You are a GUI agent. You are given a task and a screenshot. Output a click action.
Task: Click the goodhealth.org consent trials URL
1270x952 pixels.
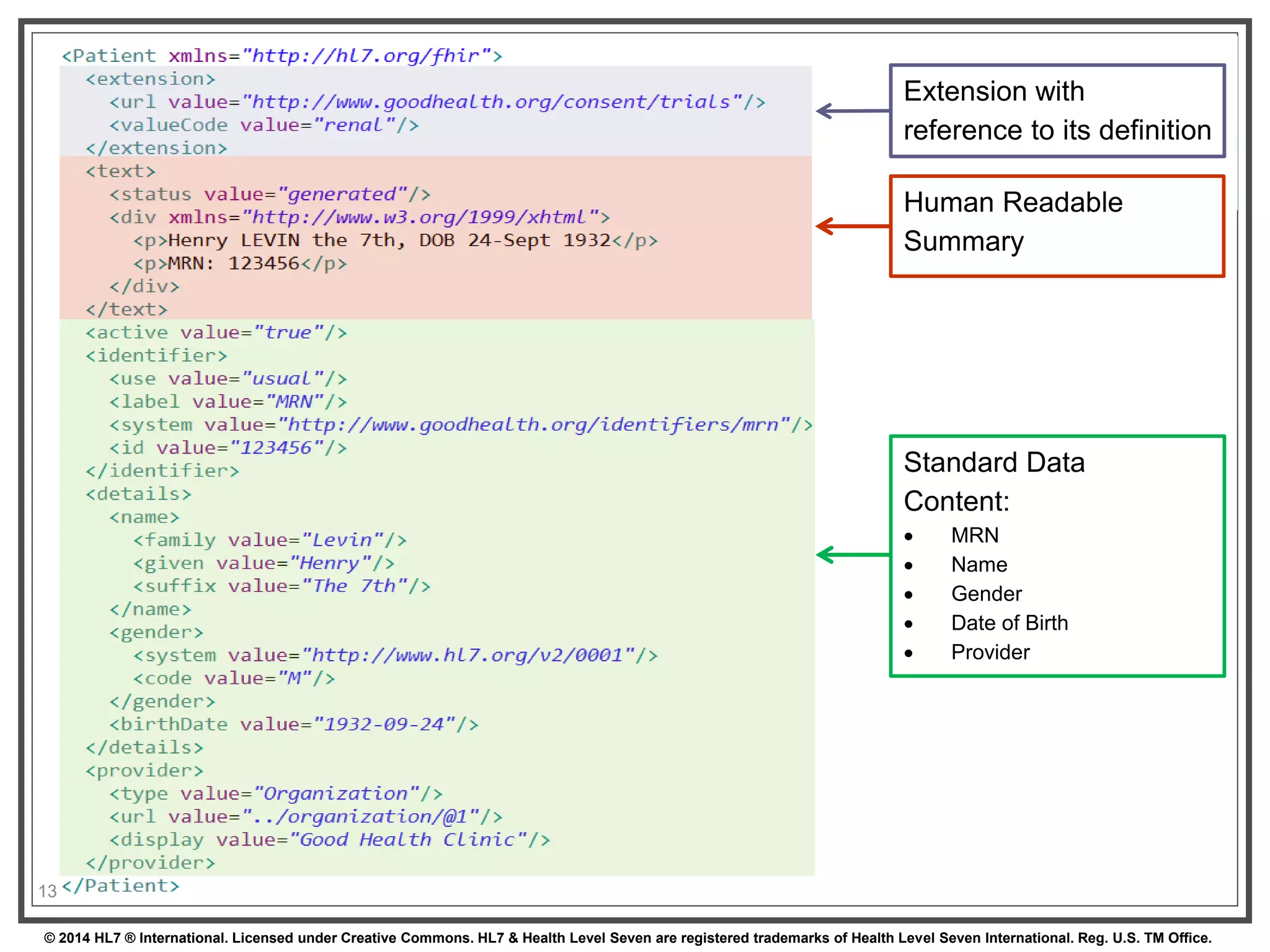(491, 102)
